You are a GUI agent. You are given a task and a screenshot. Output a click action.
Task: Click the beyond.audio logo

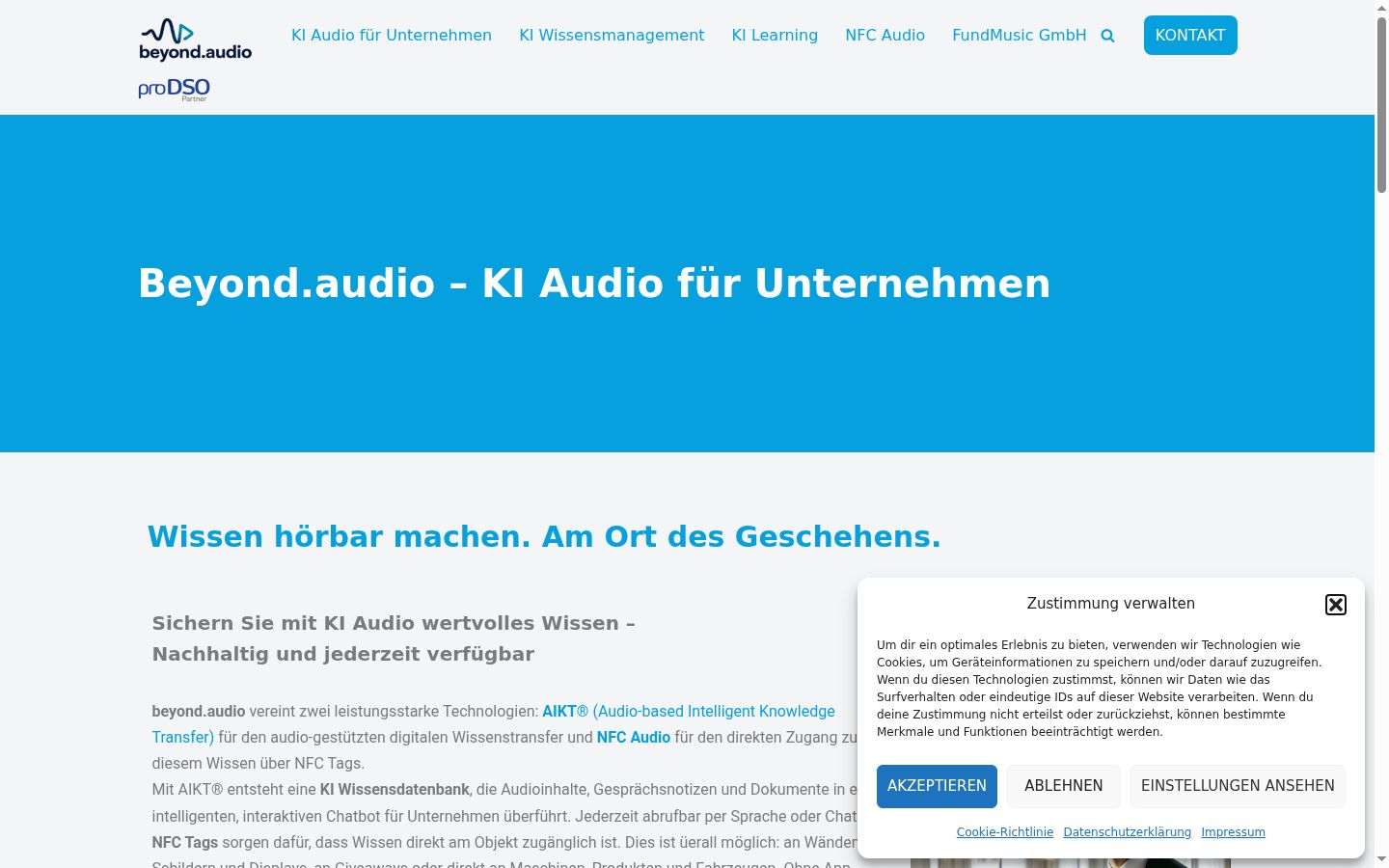pyautogui.click(x=196, y=40)
